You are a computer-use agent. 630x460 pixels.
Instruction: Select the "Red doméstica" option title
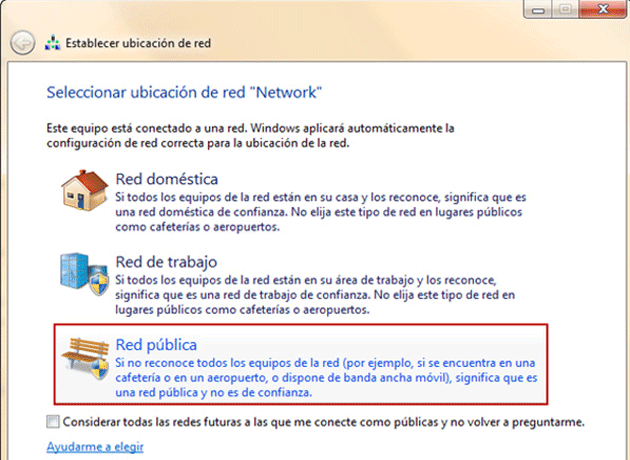click(167, 179)
